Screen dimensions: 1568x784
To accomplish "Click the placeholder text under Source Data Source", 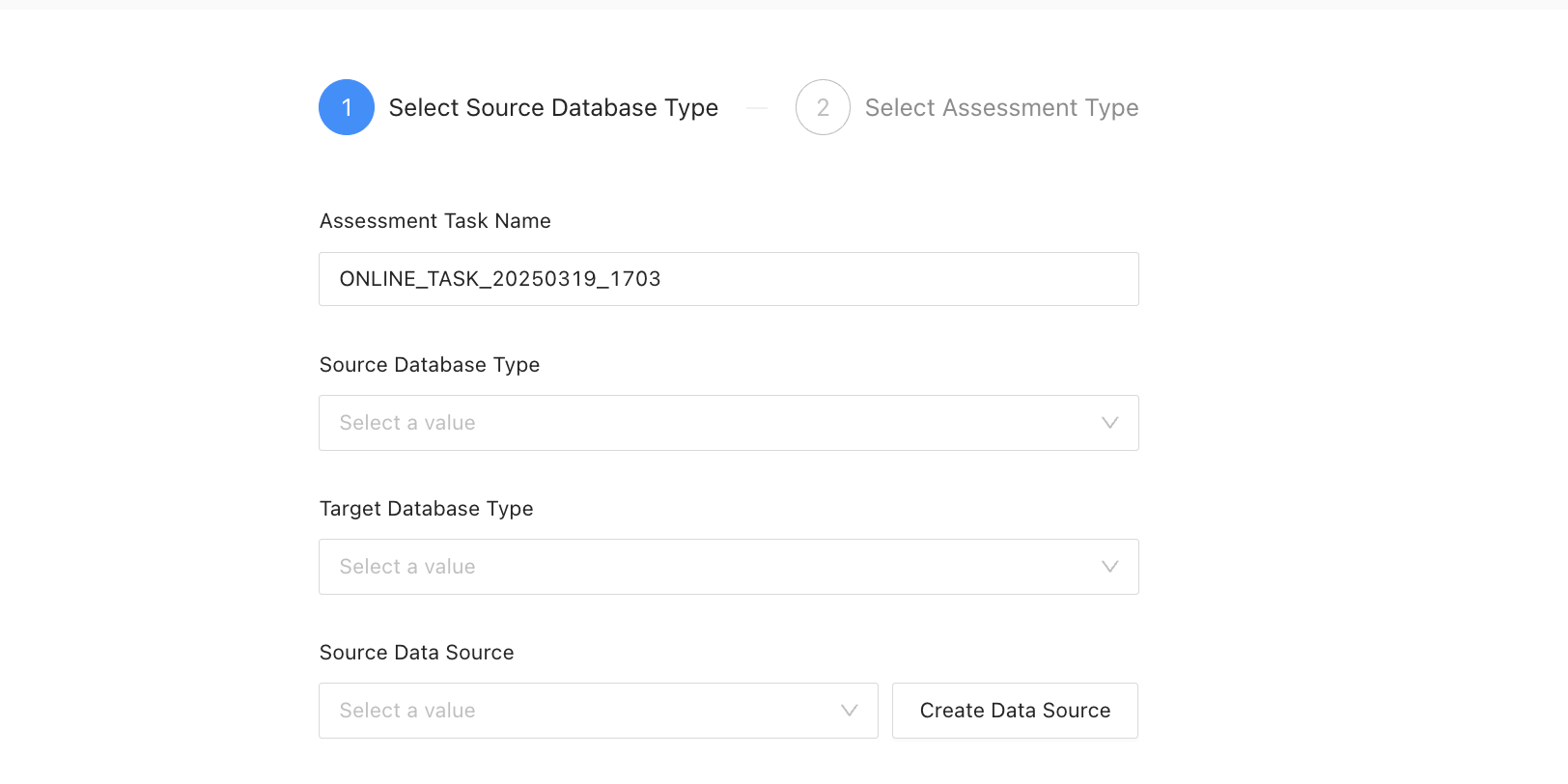I will 407,711.
